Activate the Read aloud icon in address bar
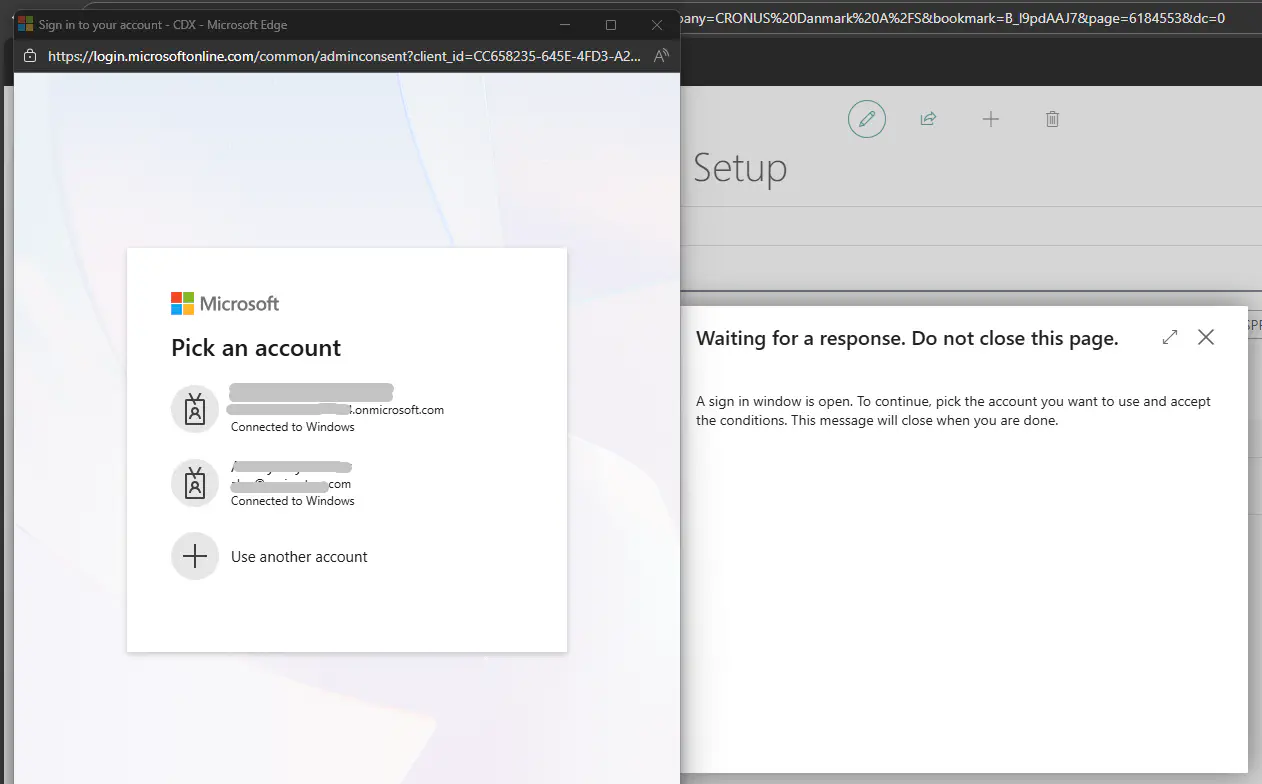 click(x=660, y=56)
